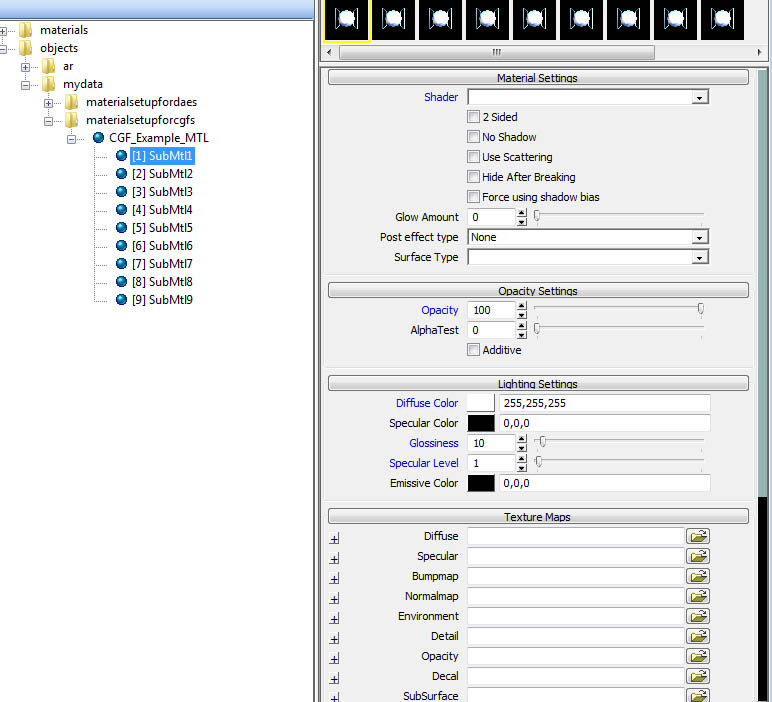Open file browser for Decal texture
Viewport: 772px width, 702px height.
(698, 676)
